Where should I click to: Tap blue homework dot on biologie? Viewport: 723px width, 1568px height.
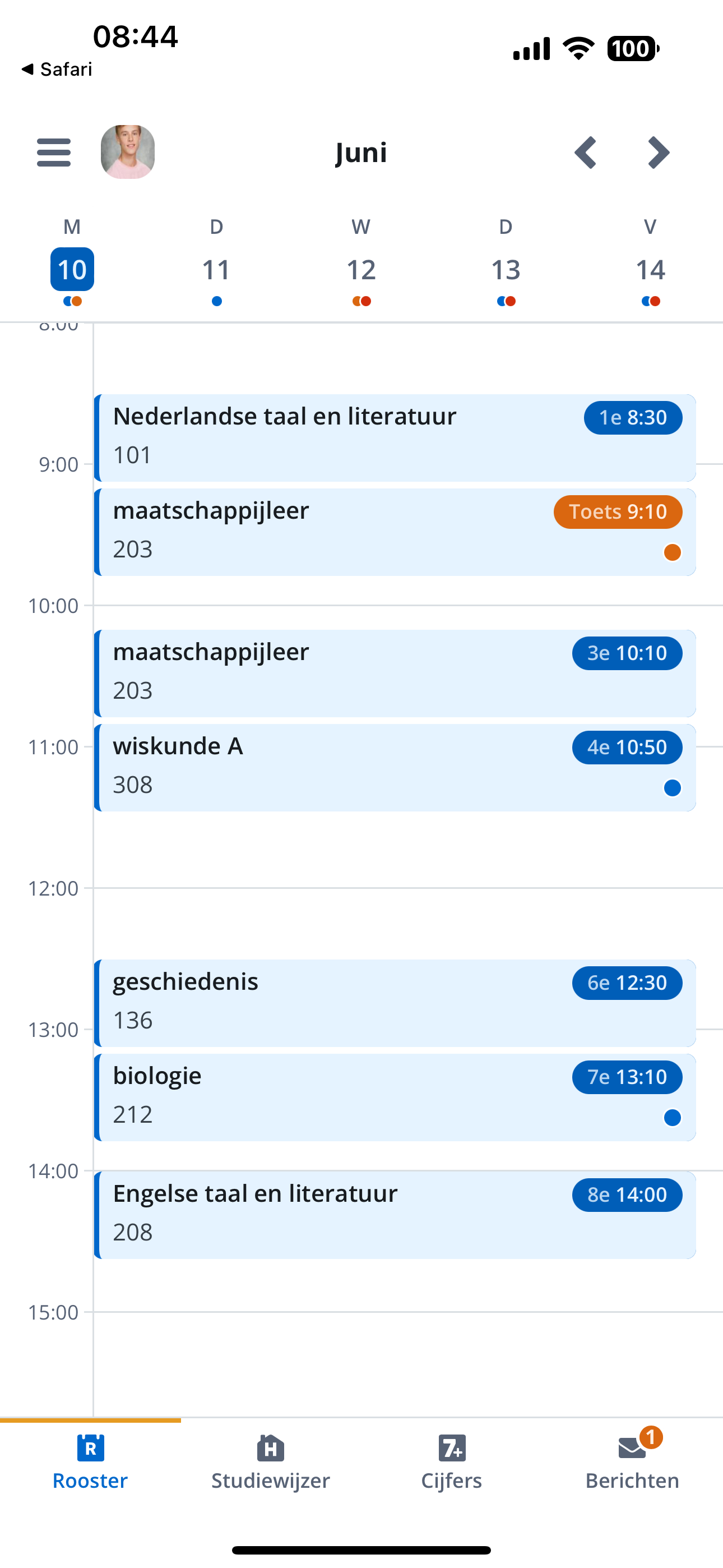[x=672, y=1118]
